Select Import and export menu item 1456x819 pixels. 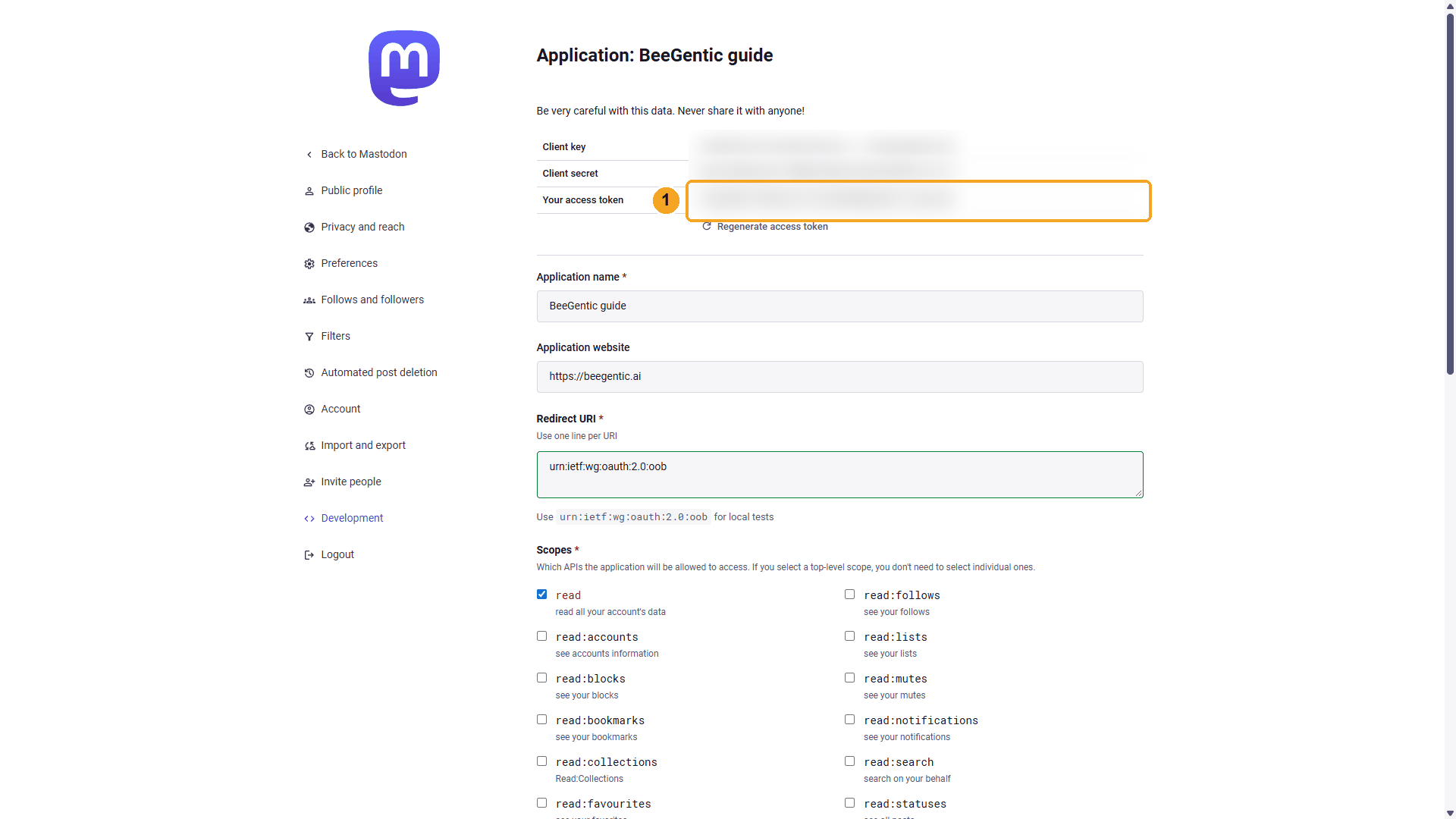tap(363, 445)
